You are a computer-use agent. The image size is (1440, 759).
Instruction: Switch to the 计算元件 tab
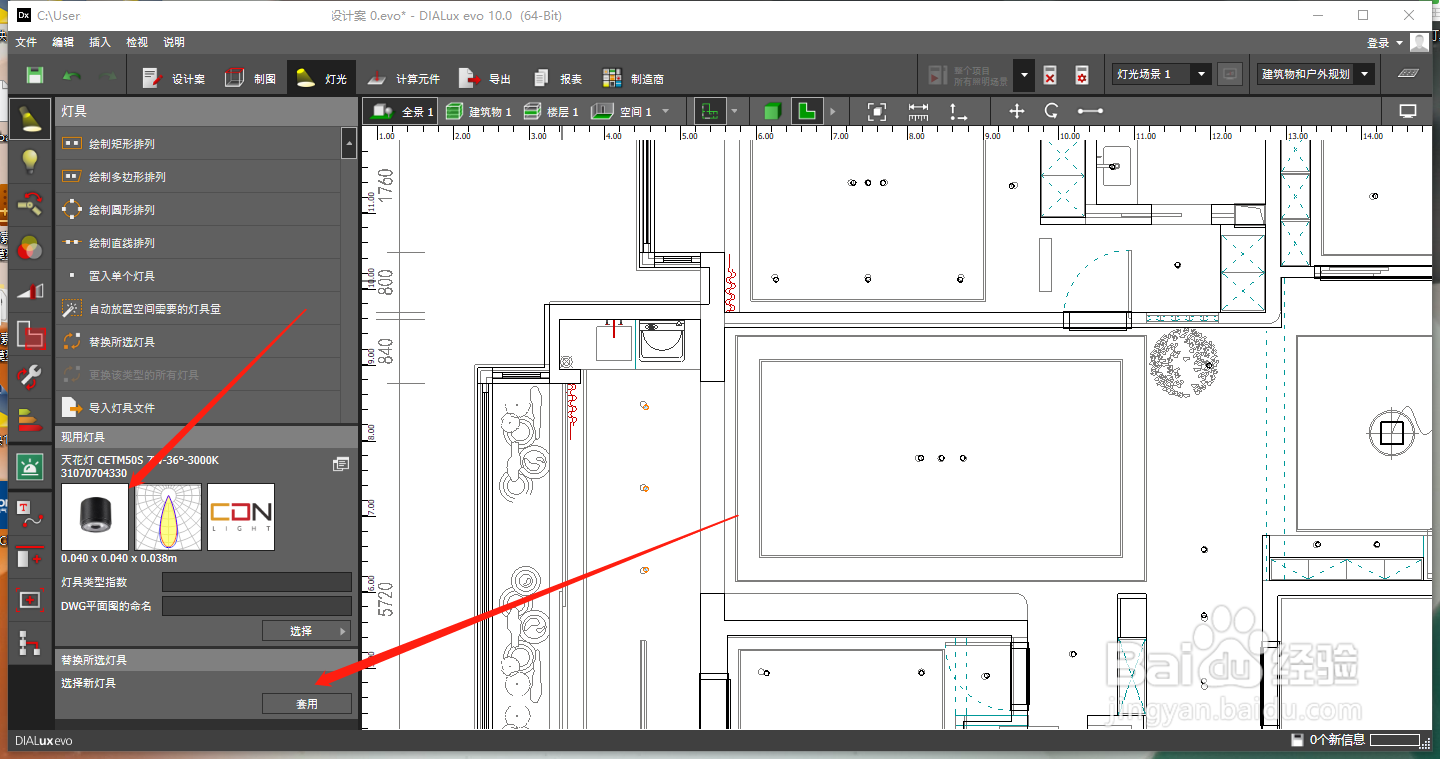pyautogui.click(x=402, y=78)
